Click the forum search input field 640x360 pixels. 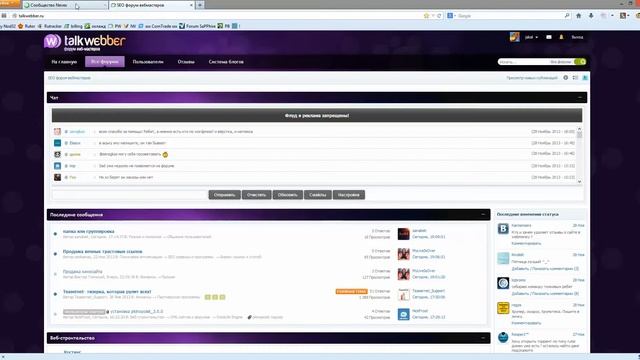523,62
